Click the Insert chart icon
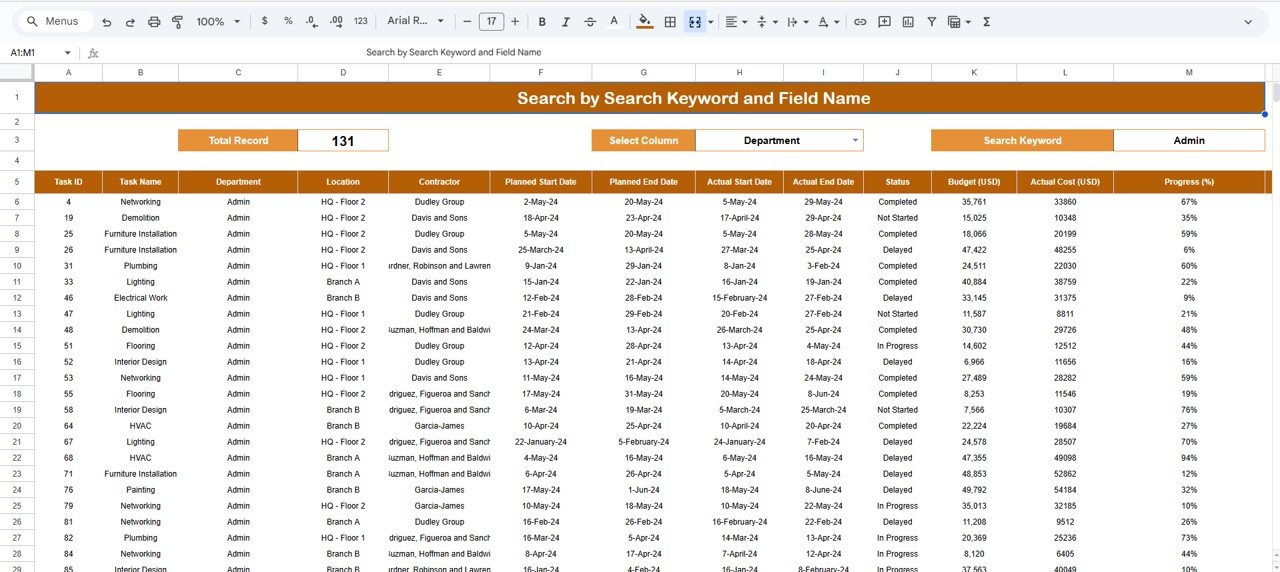 coord(908,21)
